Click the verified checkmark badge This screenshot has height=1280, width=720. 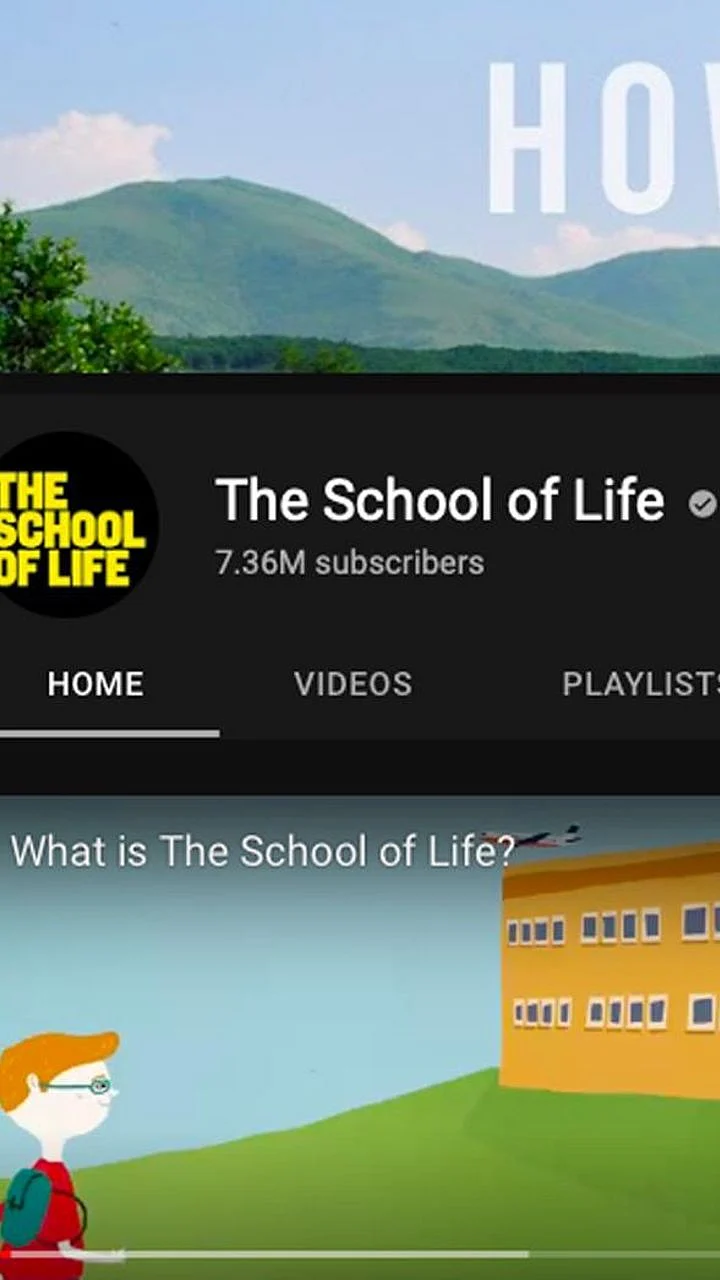coord(703,506)
